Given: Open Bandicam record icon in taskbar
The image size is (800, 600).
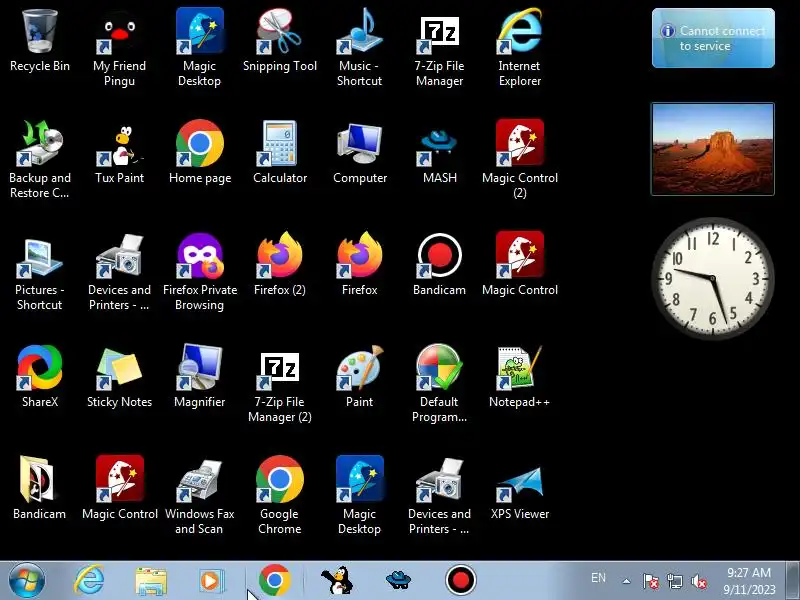Looking at the screenshot, I should click(461, 581).
